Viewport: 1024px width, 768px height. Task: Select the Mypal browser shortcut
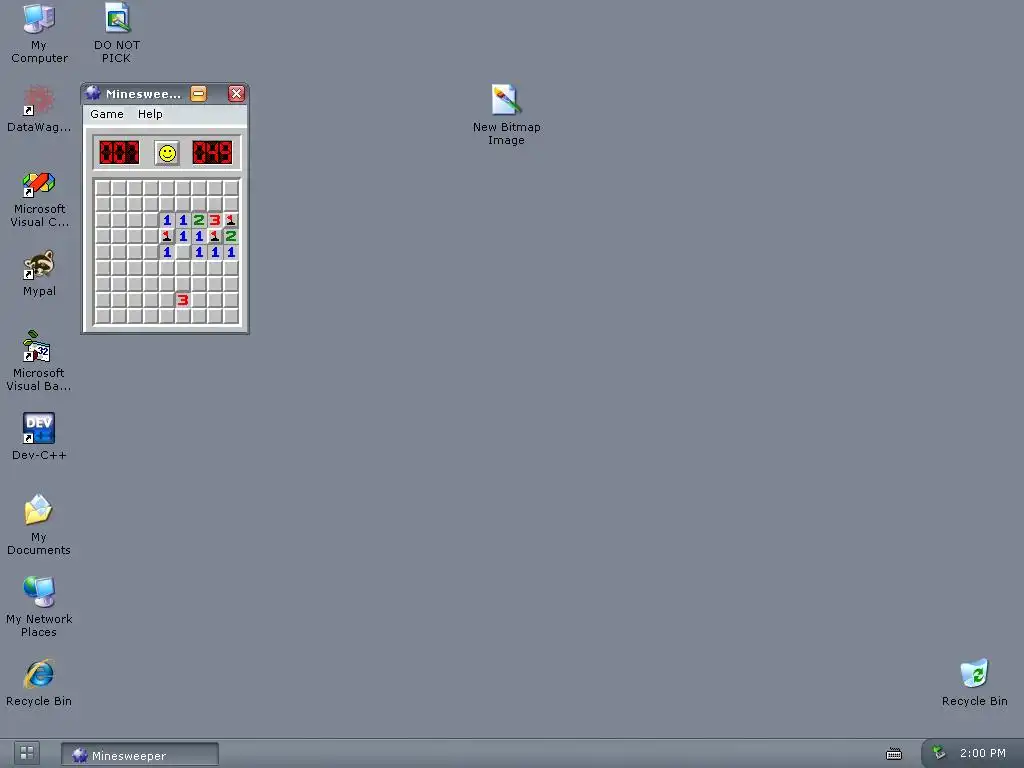pyautogui.click(x=39, y=274)
